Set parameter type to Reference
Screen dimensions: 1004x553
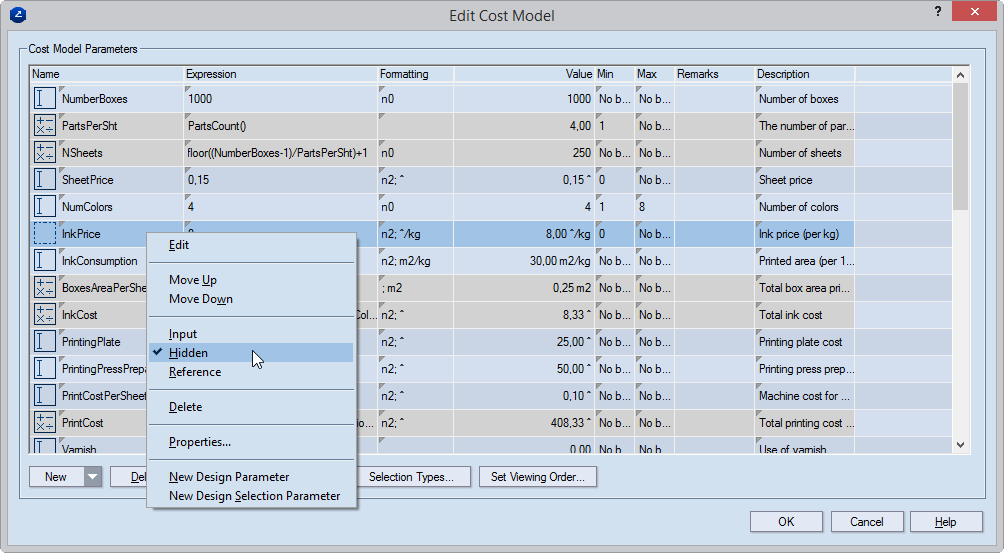[195, 372]
